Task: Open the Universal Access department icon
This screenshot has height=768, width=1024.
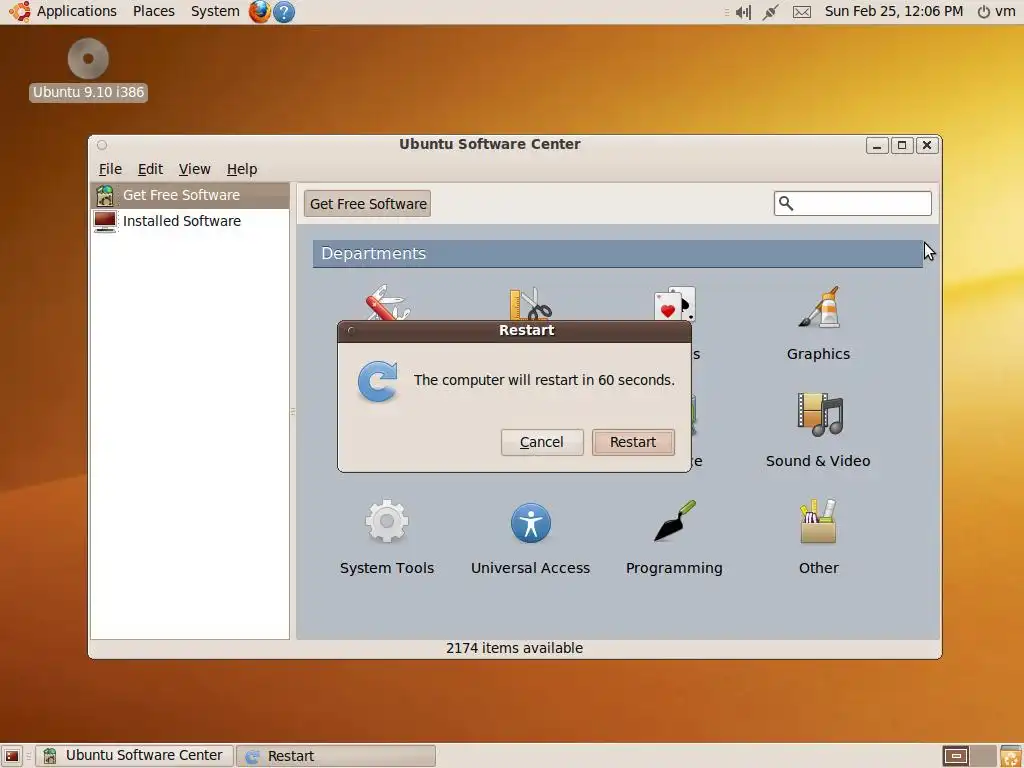Action: coord(530,522)
